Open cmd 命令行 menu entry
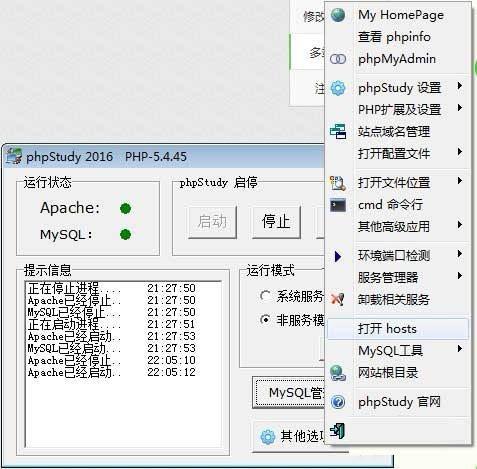 (x=398, y=205)
